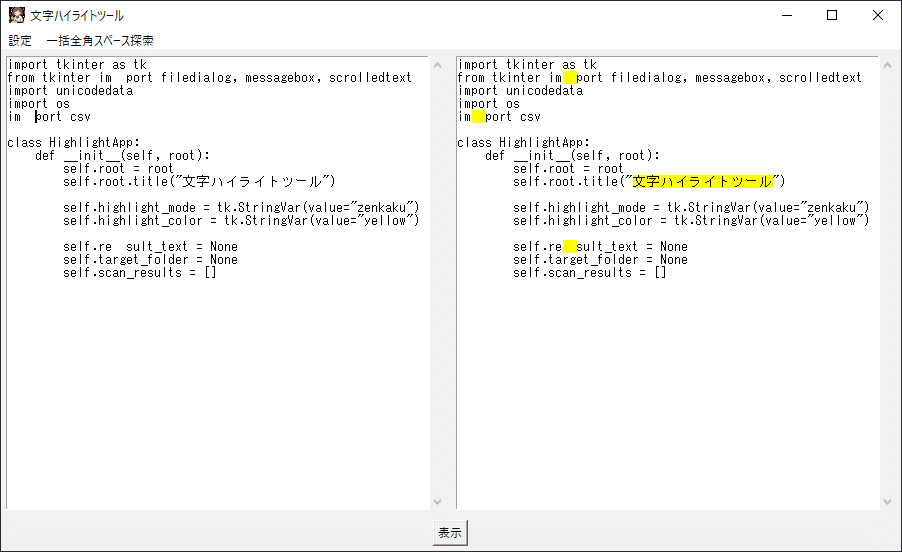Click right pane scrollbar up arrow
902x552 pixels.
coord(887,66)
